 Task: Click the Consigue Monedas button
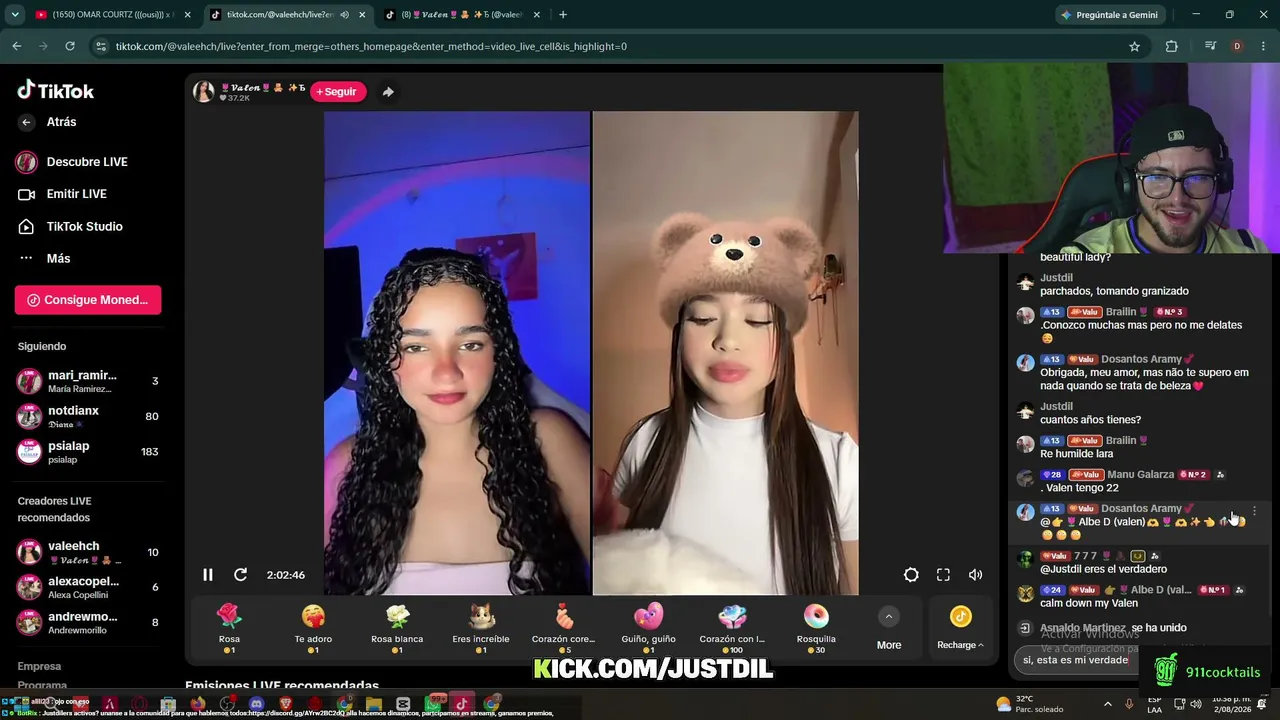[x=88, y=300]
